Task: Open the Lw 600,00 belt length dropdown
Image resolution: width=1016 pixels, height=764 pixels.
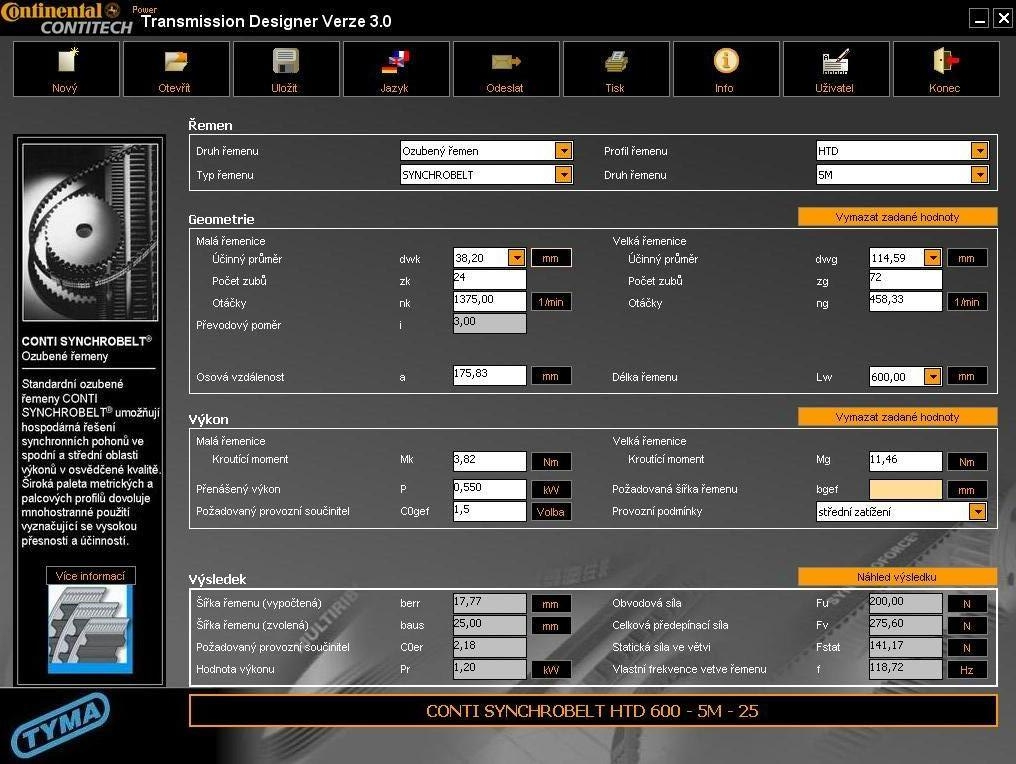Action: [x=932, y=376]
